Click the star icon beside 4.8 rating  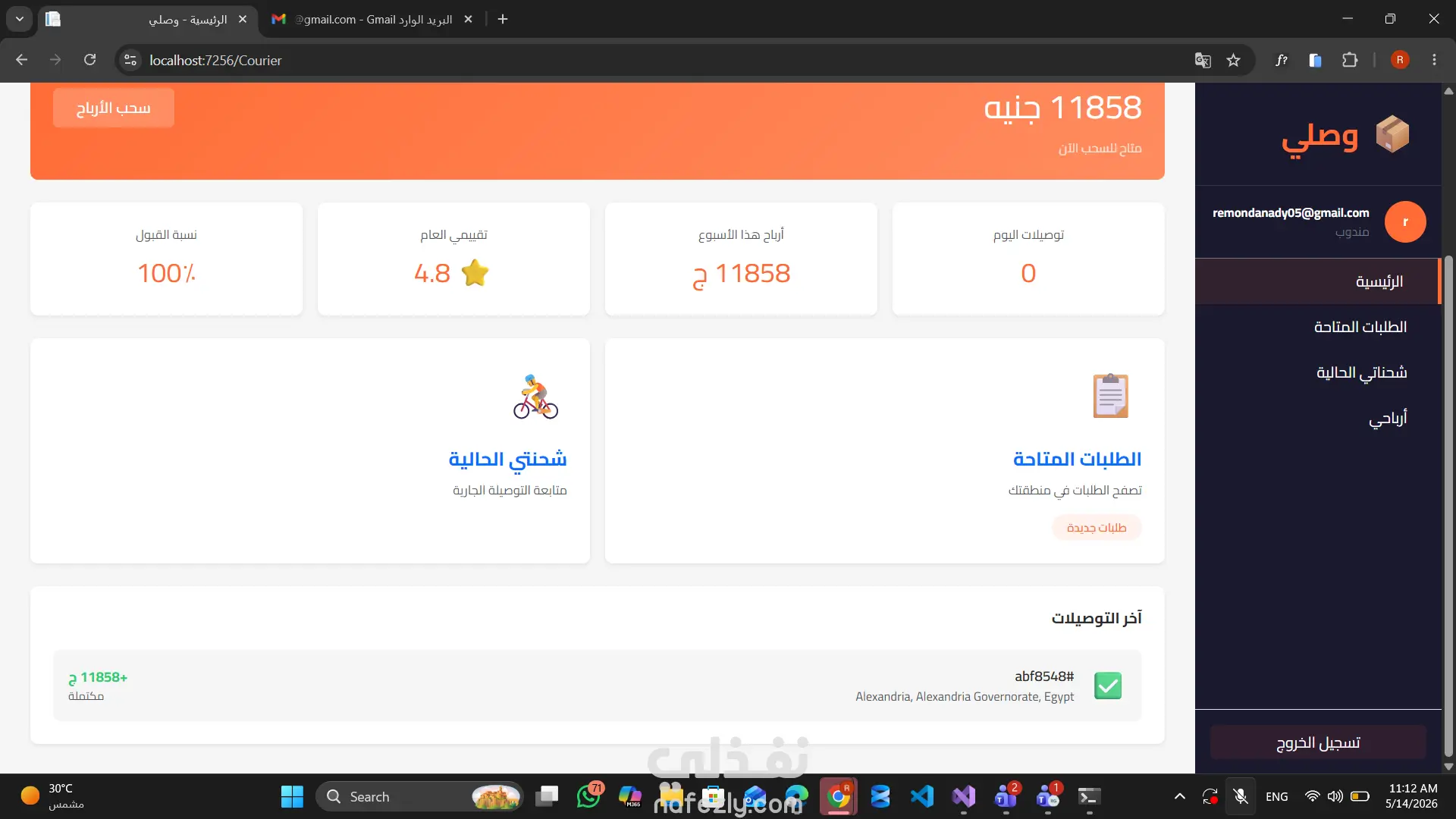475,273
